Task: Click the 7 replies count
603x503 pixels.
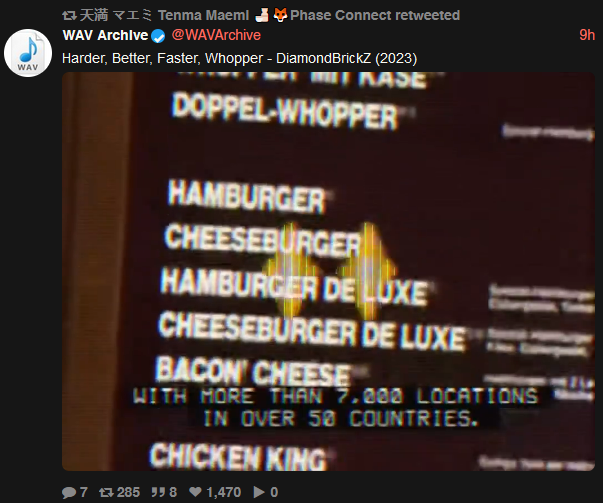Action: [83, 492]
